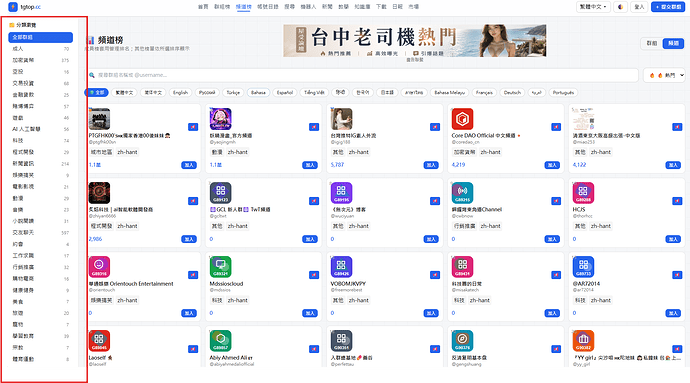
Task: Select 體育運動 category in sidebar
Action: [40, 359]
